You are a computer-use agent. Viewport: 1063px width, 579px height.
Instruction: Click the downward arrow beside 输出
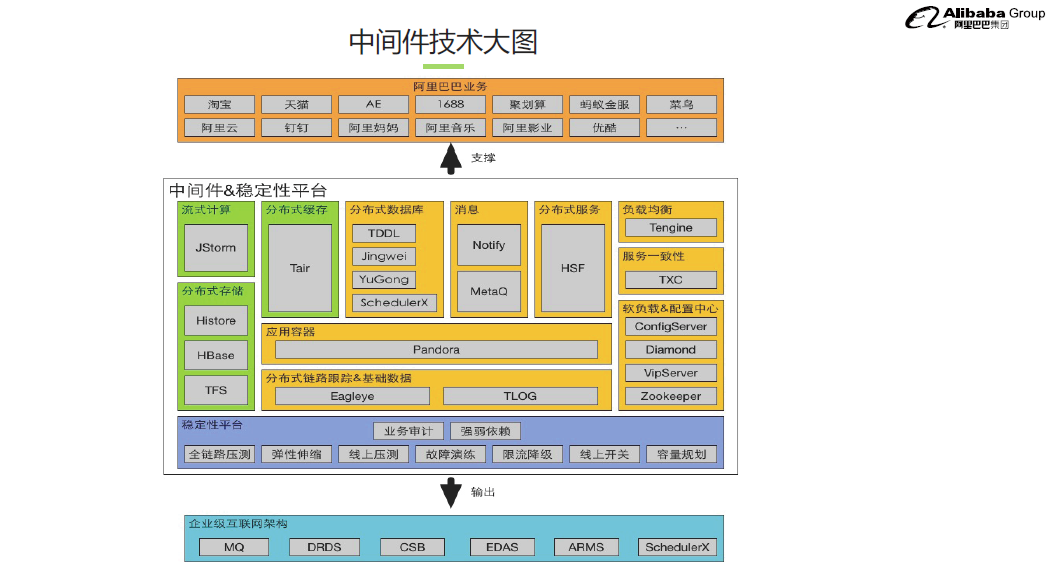click(450, 492)
